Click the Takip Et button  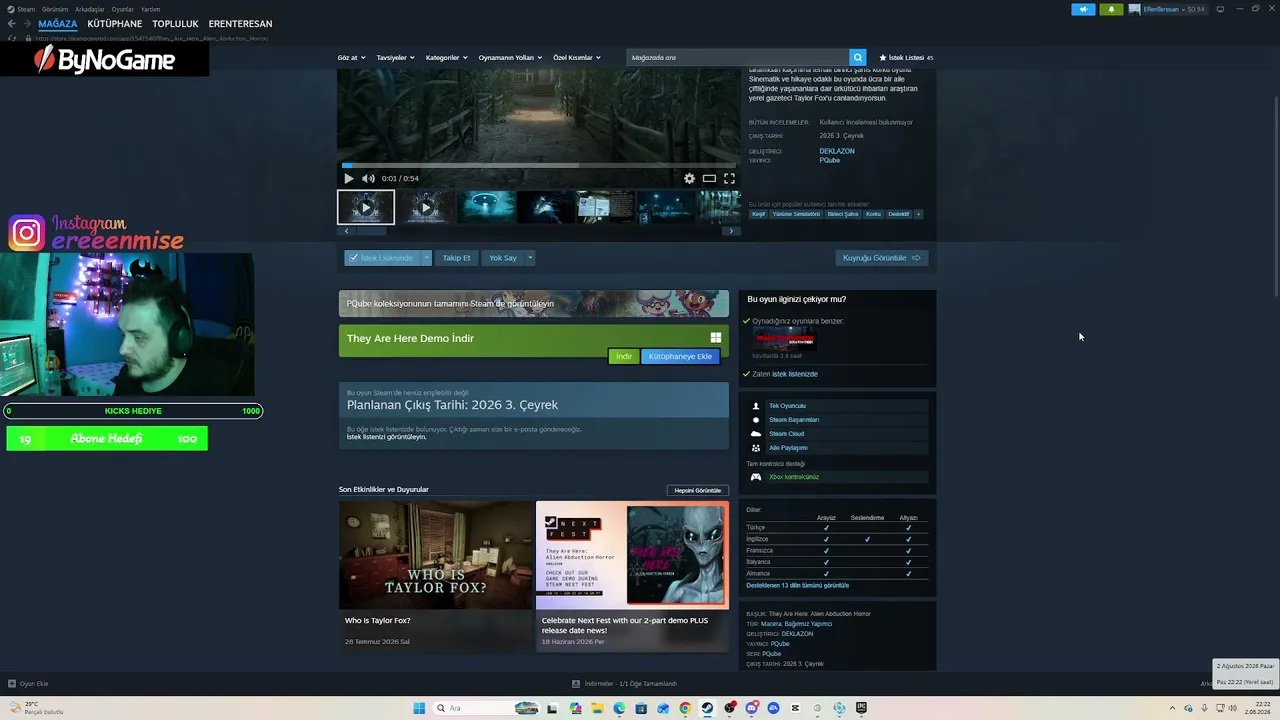click(x=456, y=258)
